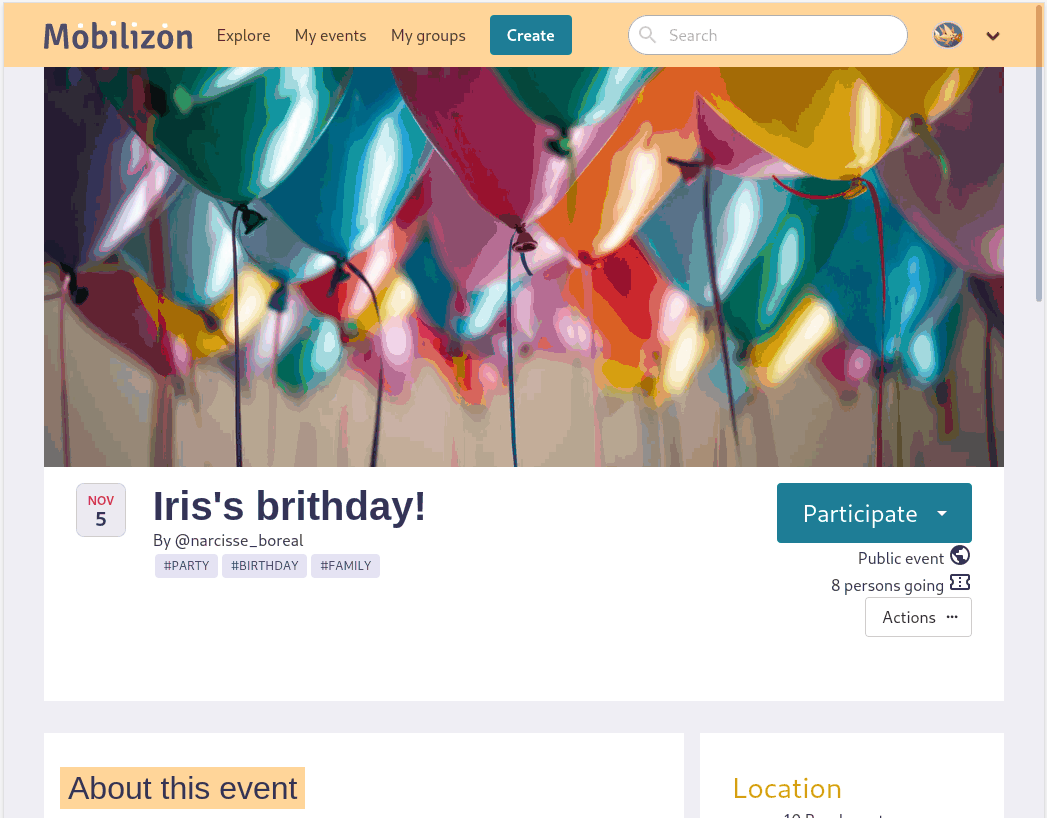
Task: Expand the user account menu chevron
Action: (x=993, y=36)
